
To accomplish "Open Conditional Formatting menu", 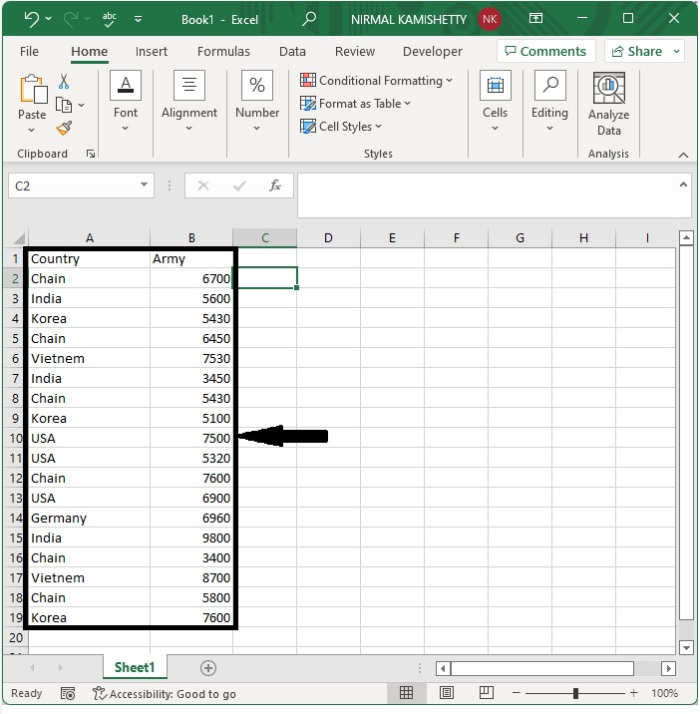I will click(x=376, y=81).
